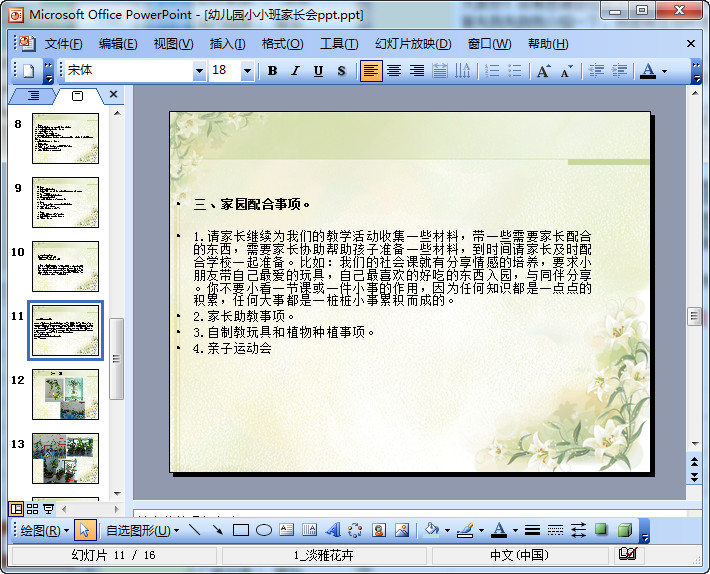The height and width of the screenshot is (574, 710).
Task: Insert Picture from file
Action: (402, 530)
